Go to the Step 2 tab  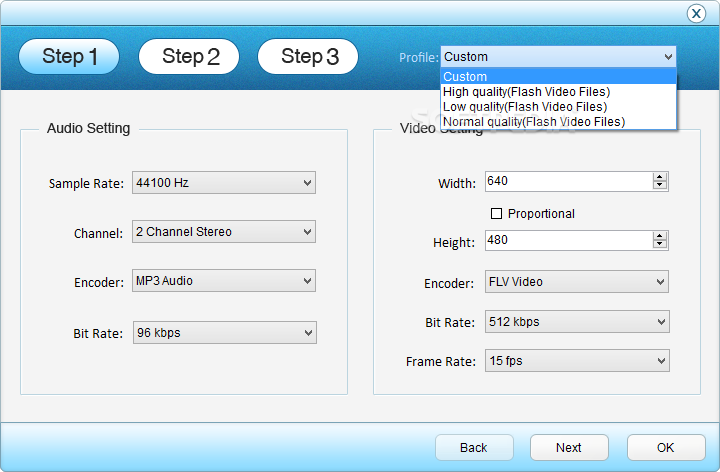pos(189,57)
